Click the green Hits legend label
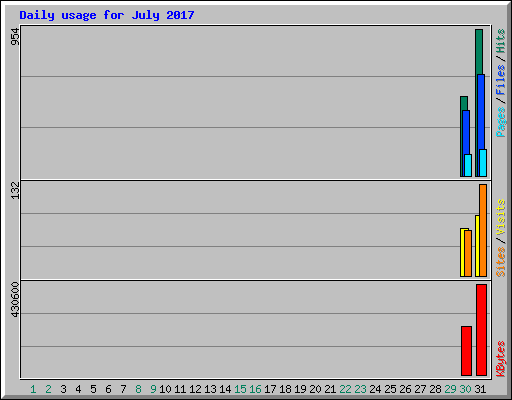This screenshot has width=512, height=400. [x=501, y=41]
